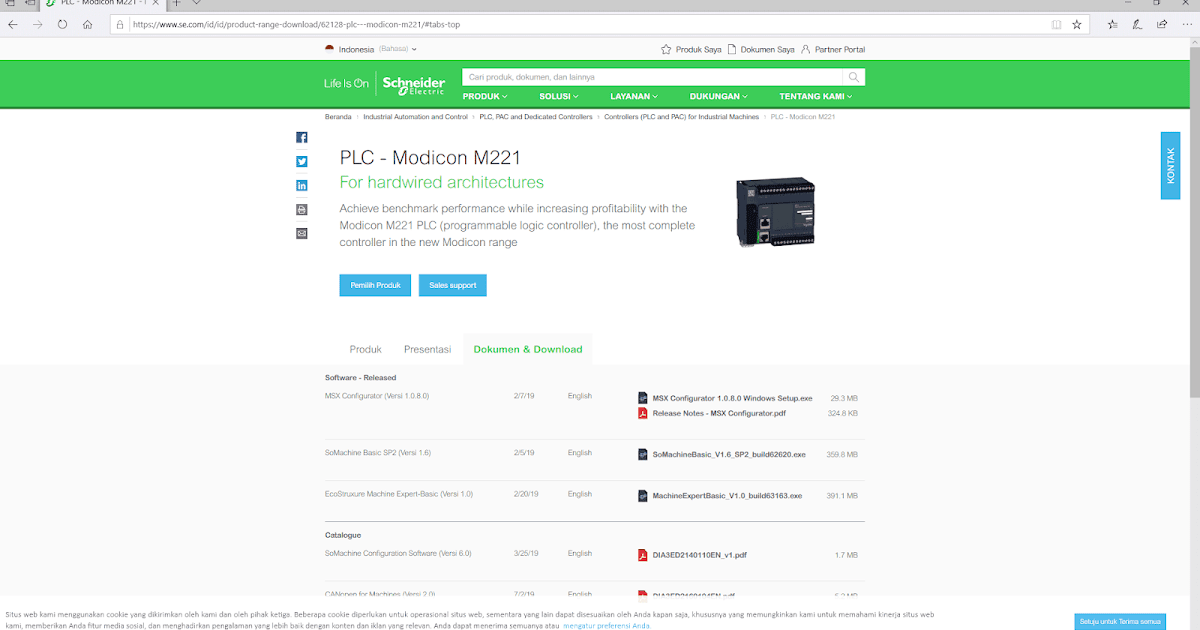The image size is (1200, 630).
Task: Click the Sales support button
Action: click(x=452, y=285)
